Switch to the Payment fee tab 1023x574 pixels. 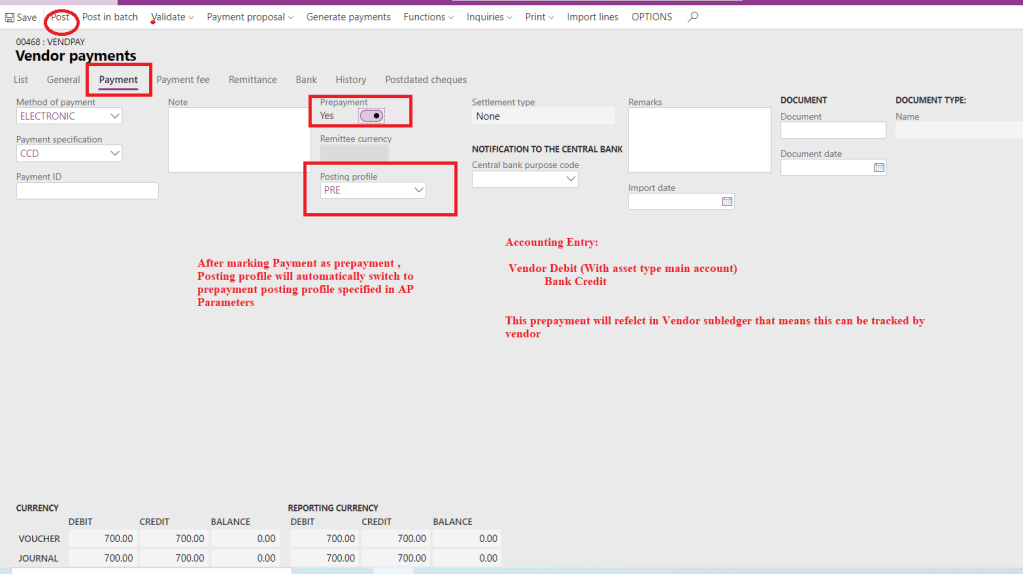click(x=183, y=80)
